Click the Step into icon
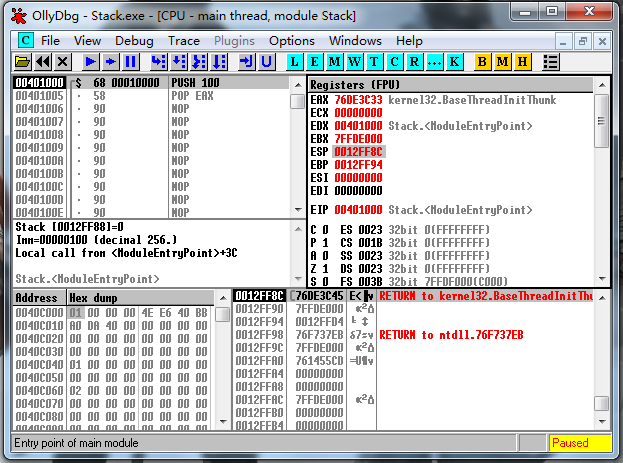 (159, 62)
